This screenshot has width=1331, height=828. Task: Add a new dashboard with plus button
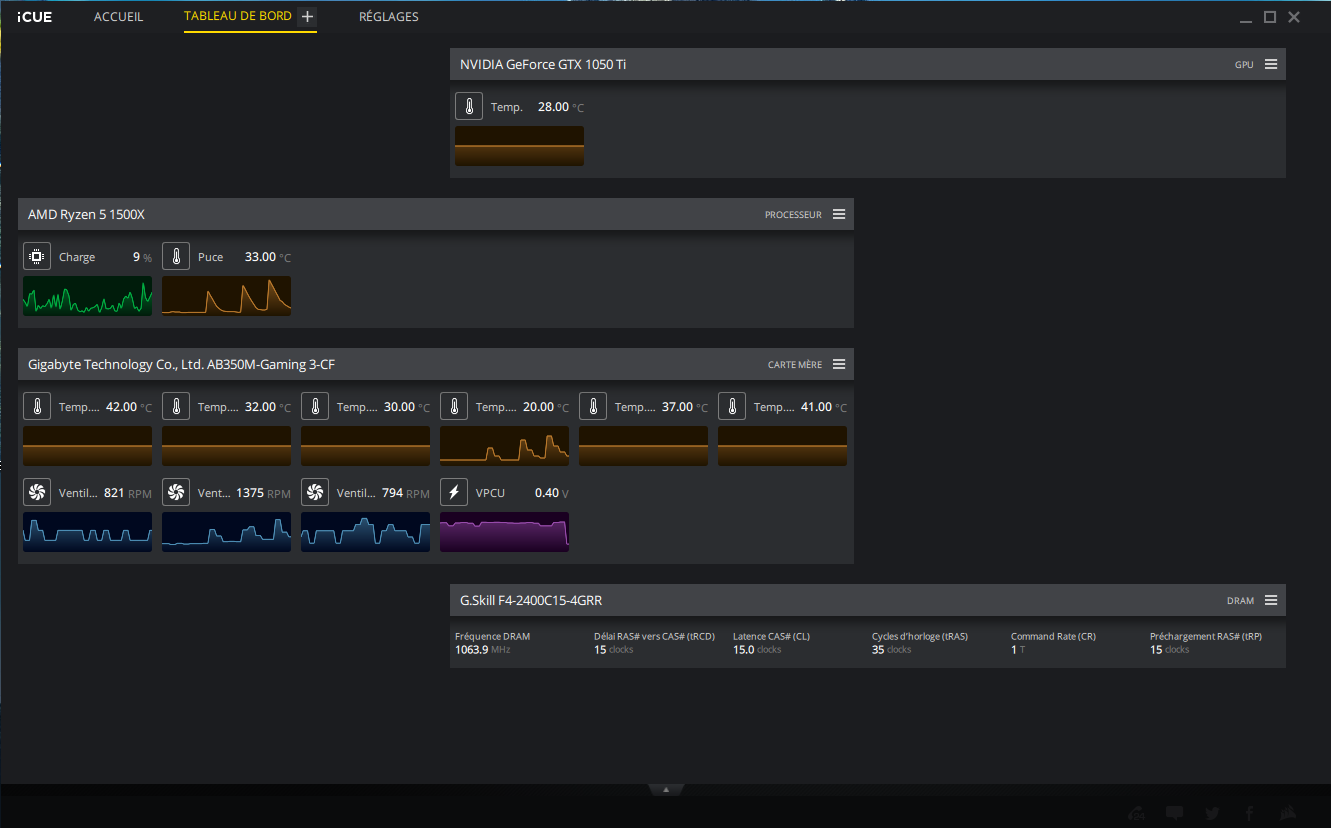click(x=307, y=17)
